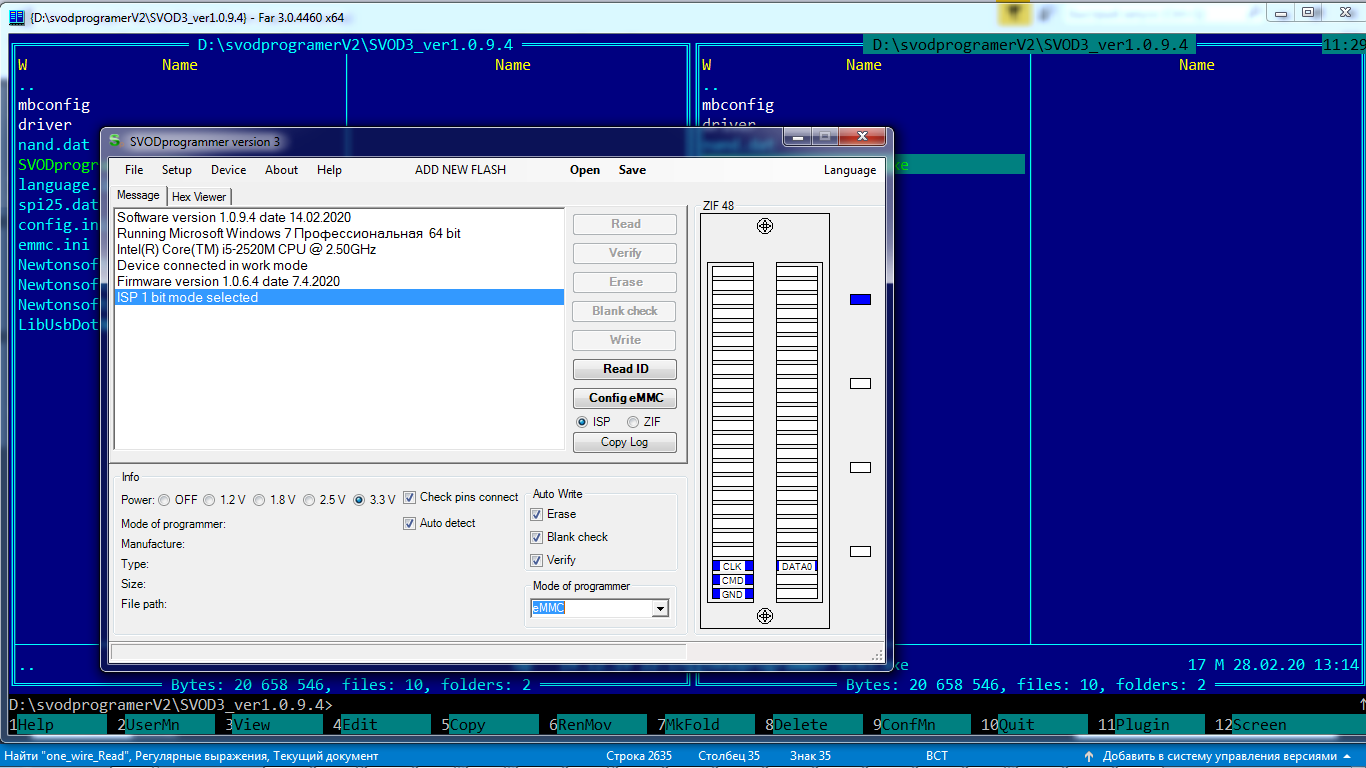The height and width of the screenshot is (768, 1366).
Task: Click 7 MkFold in Far key bar
Action: coord(706,725)
